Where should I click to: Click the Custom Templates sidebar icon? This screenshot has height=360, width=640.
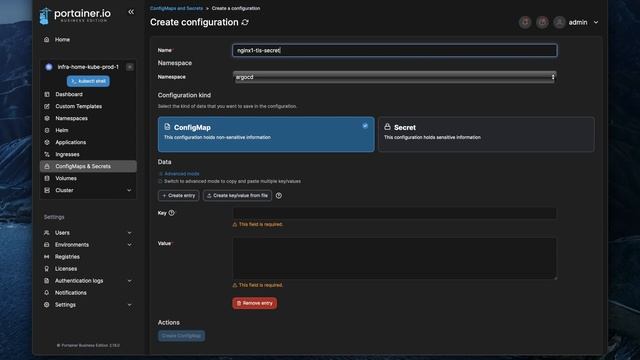47,106
